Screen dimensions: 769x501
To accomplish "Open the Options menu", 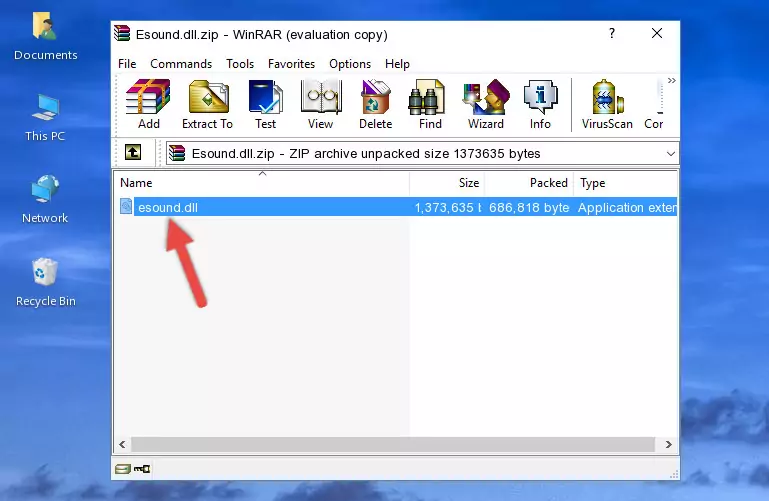I will point(350,64).
